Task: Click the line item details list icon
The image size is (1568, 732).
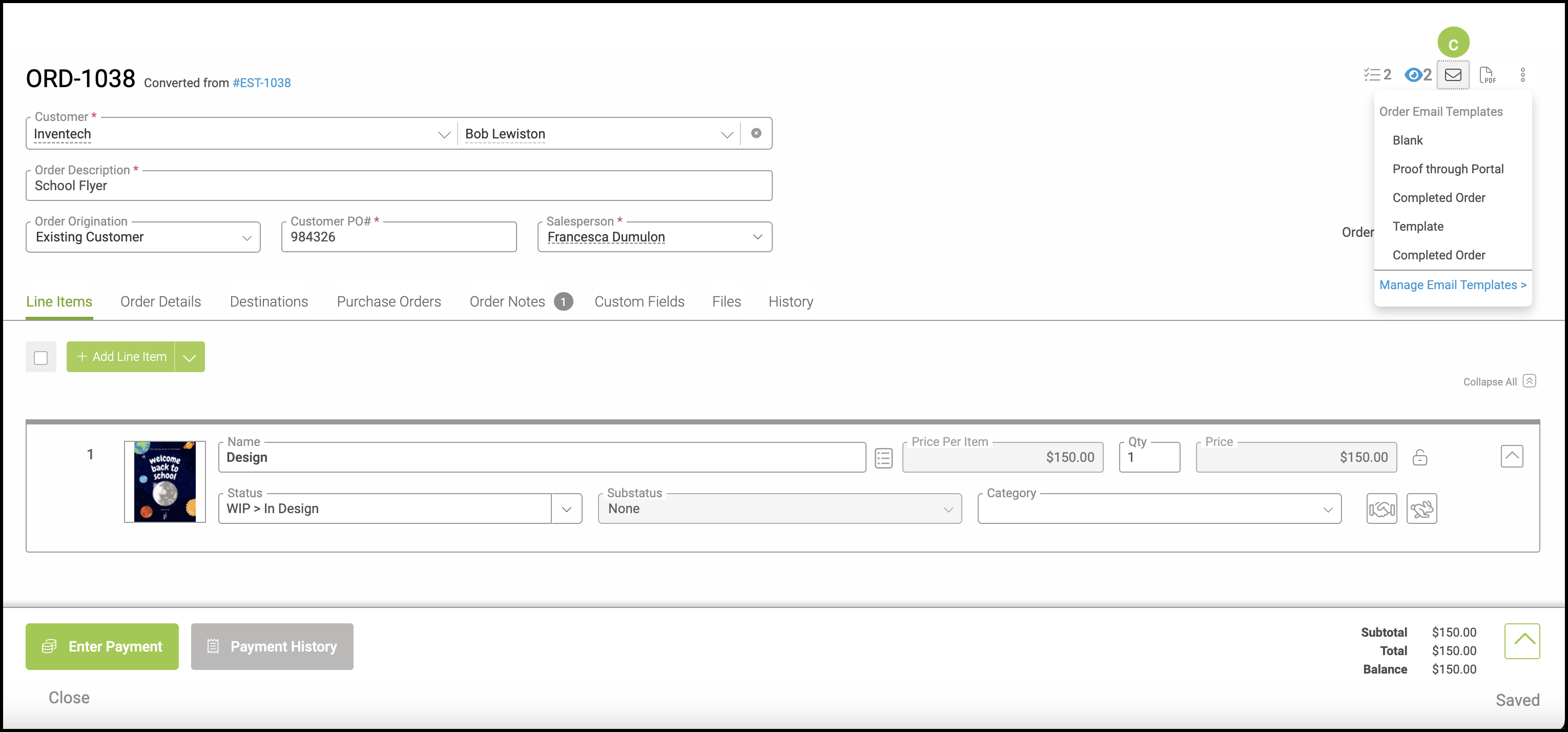Action: pos(883,458)
